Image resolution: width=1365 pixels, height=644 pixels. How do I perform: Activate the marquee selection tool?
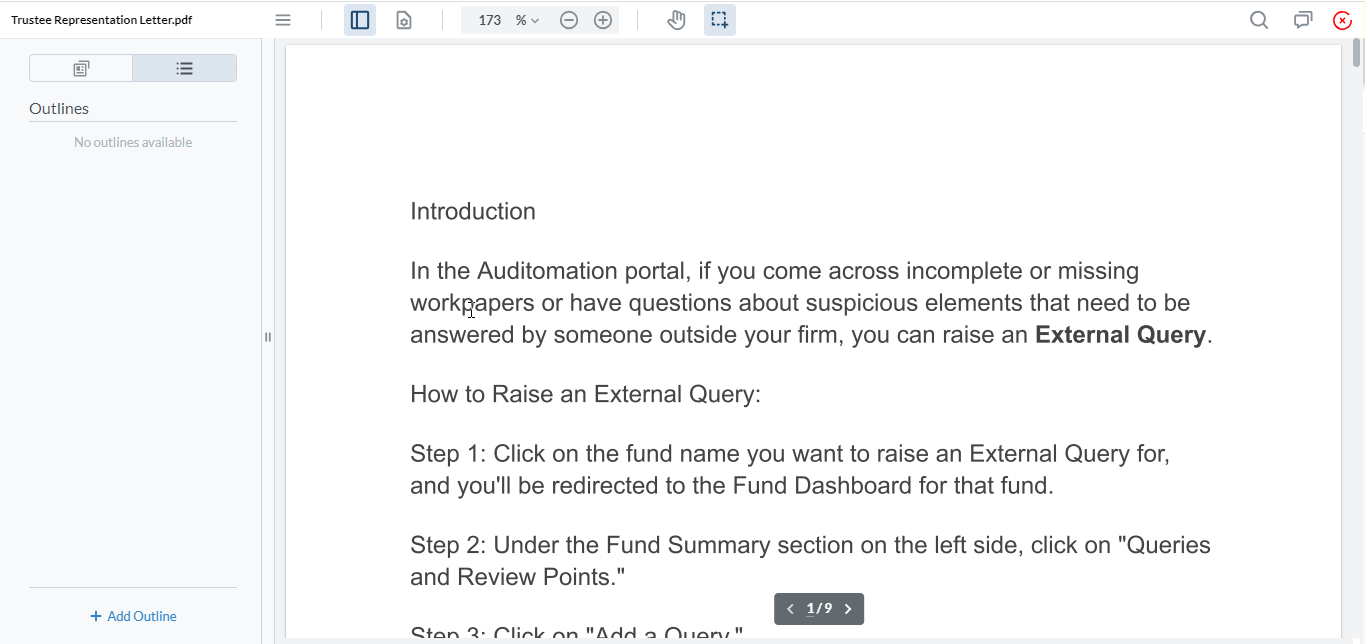[x=720, y=20]
